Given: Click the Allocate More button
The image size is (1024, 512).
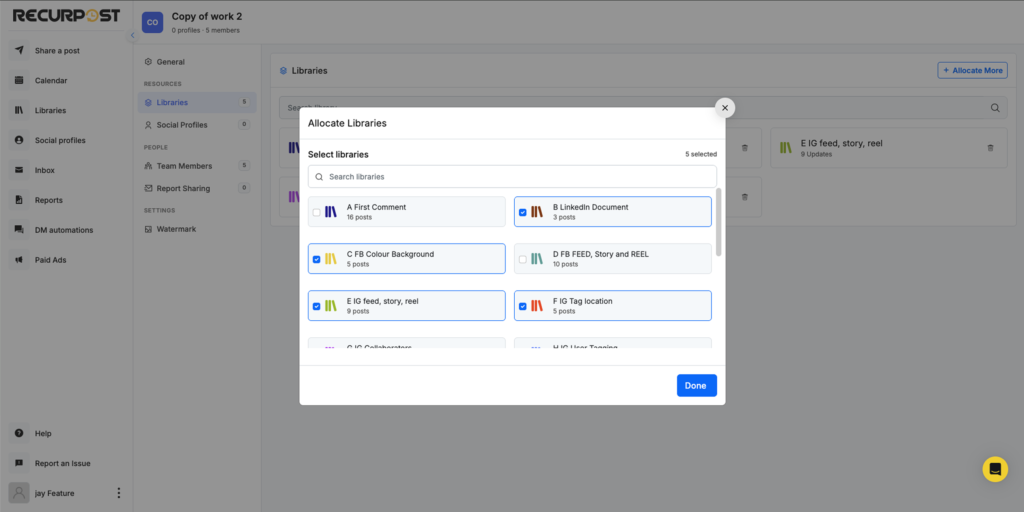Looking at the screenshot, I should coord(972,71).
